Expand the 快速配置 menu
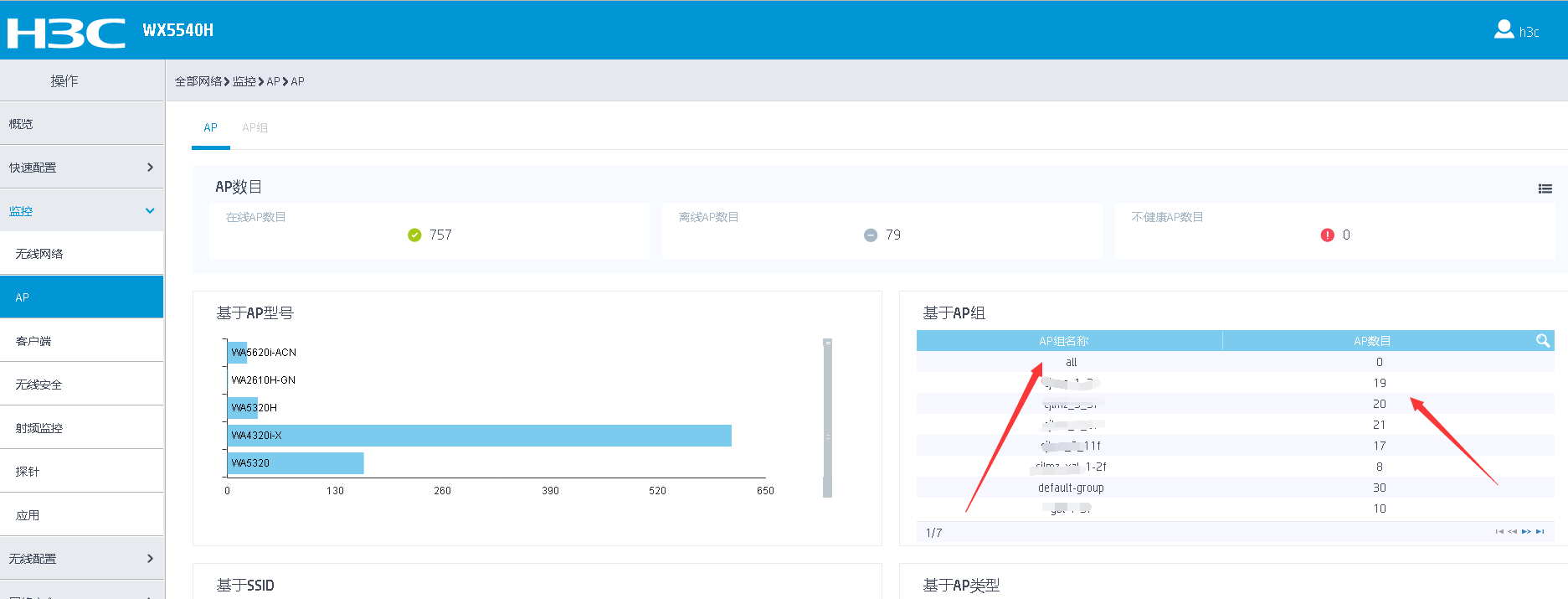Screen dimensions: 1568x599 click(x=82, y=167)
